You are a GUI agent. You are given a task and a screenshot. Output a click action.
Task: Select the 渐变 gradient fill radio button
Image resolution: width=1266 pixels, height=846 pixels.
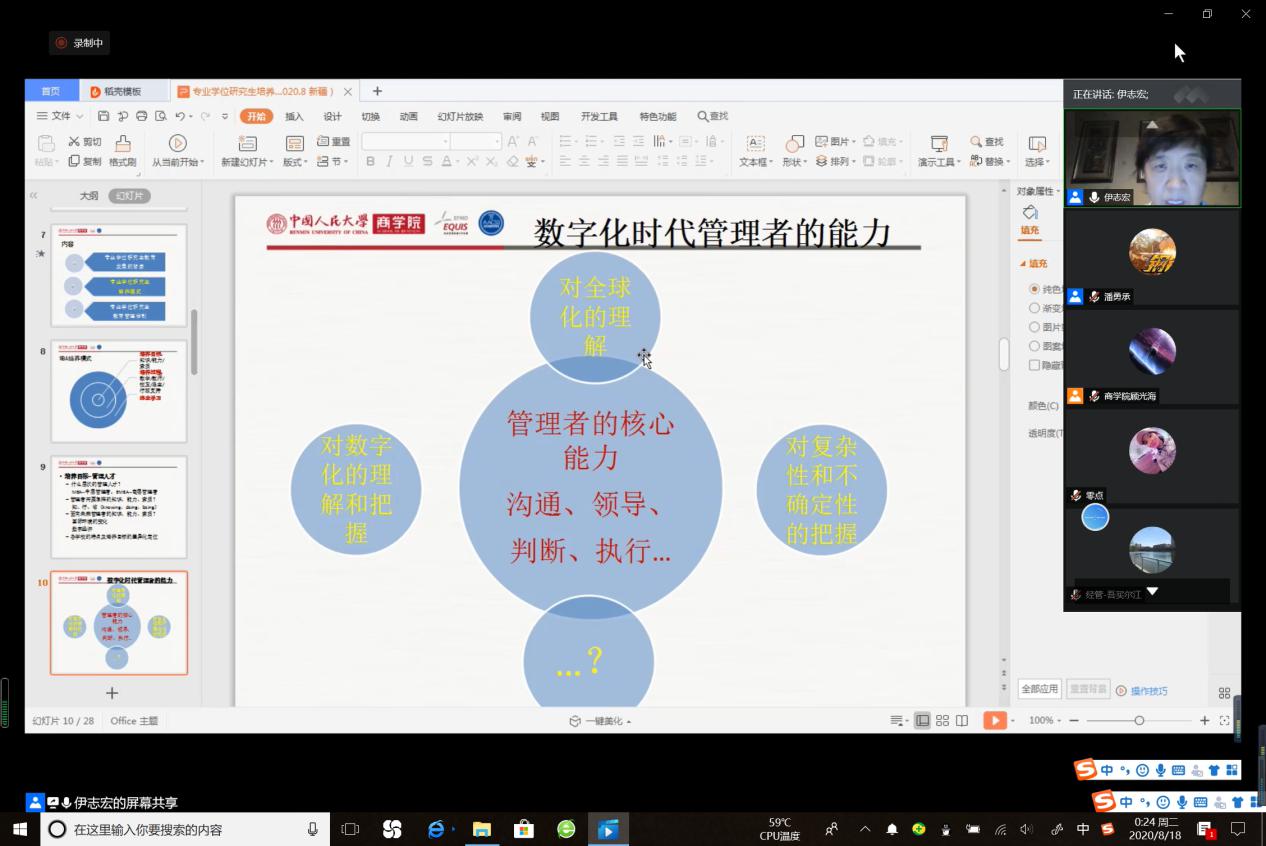(1034, 308)
